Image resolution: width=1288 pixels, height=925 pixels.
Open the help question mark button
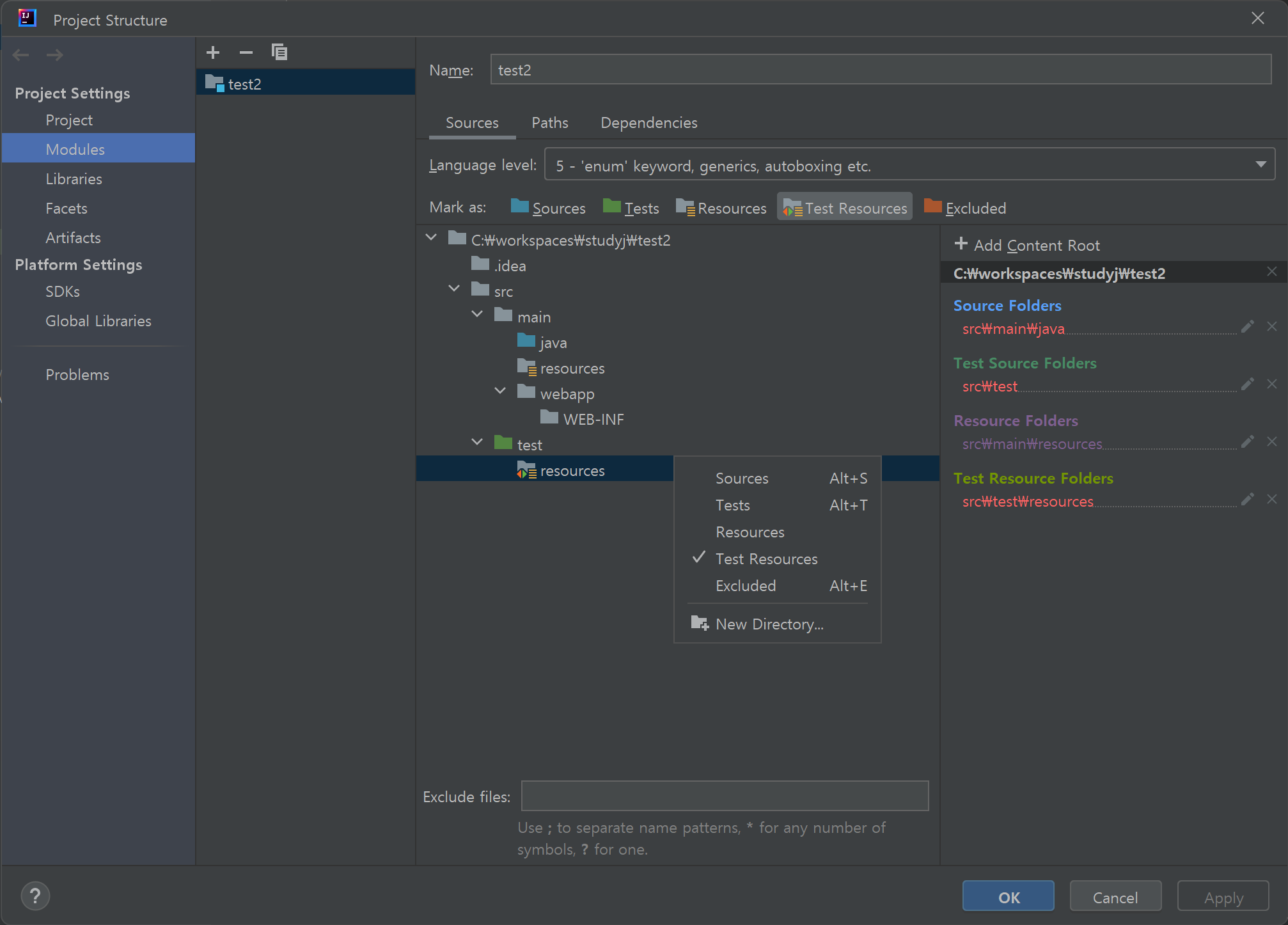(x=35, y=896)
